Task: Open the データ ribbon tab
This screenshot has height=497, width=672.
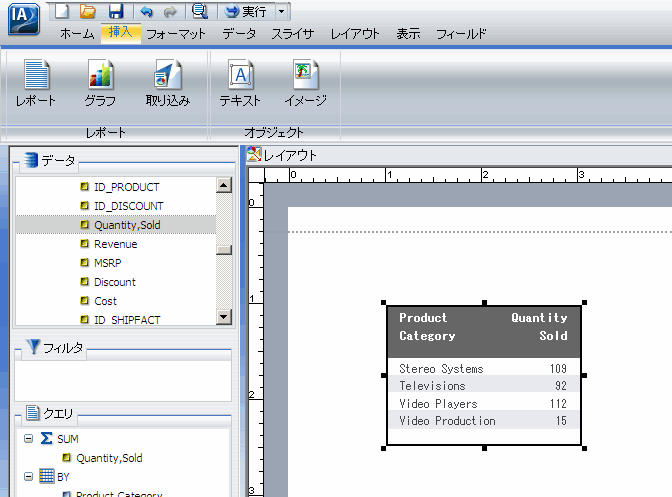Action: point(239,33)
